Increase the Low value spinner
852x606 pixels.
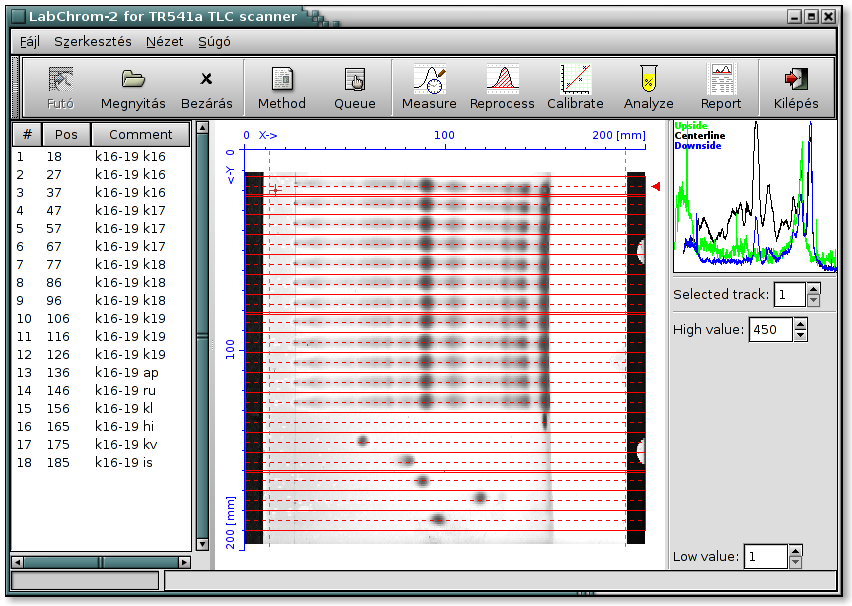click(x=795, y=552)
